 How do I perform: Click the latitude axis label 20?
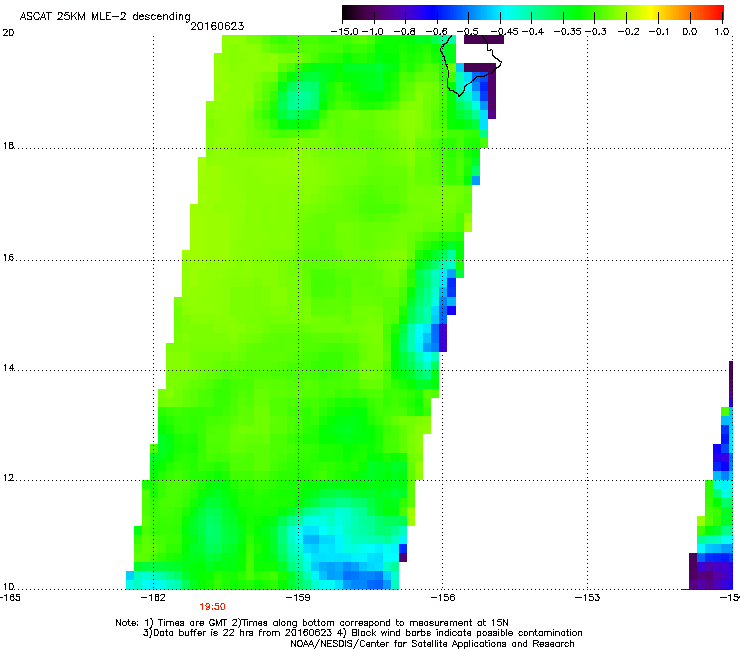point(8,33)
